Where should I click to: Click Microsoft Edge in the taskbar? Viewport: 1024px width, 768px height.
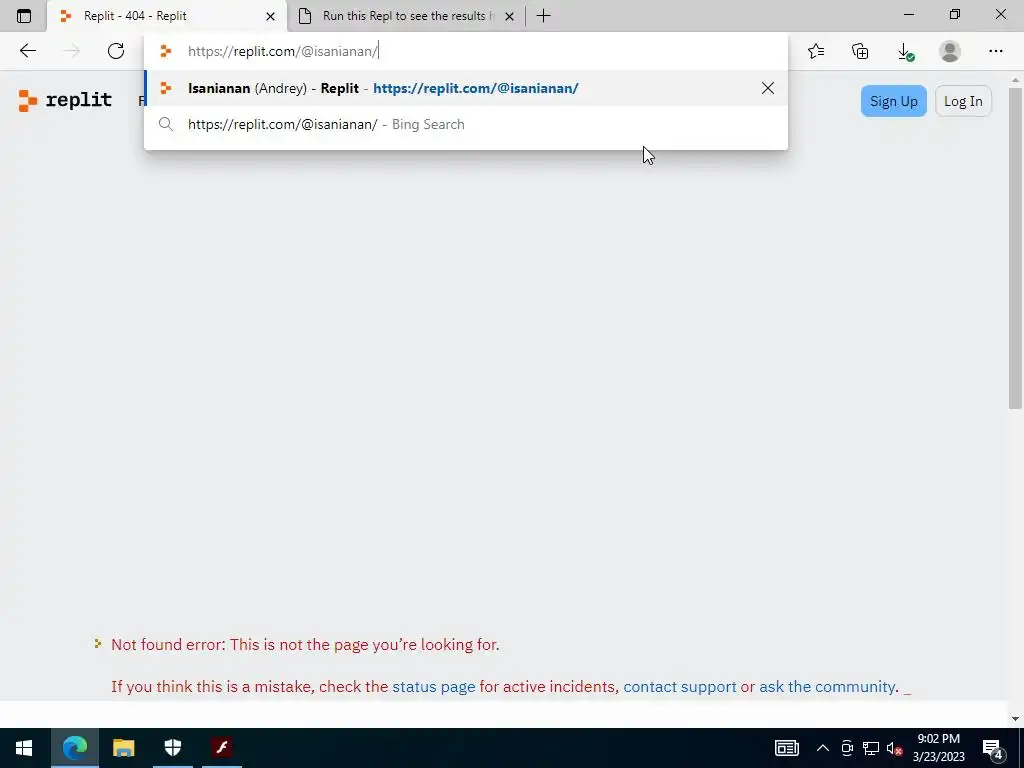(74, 748)
